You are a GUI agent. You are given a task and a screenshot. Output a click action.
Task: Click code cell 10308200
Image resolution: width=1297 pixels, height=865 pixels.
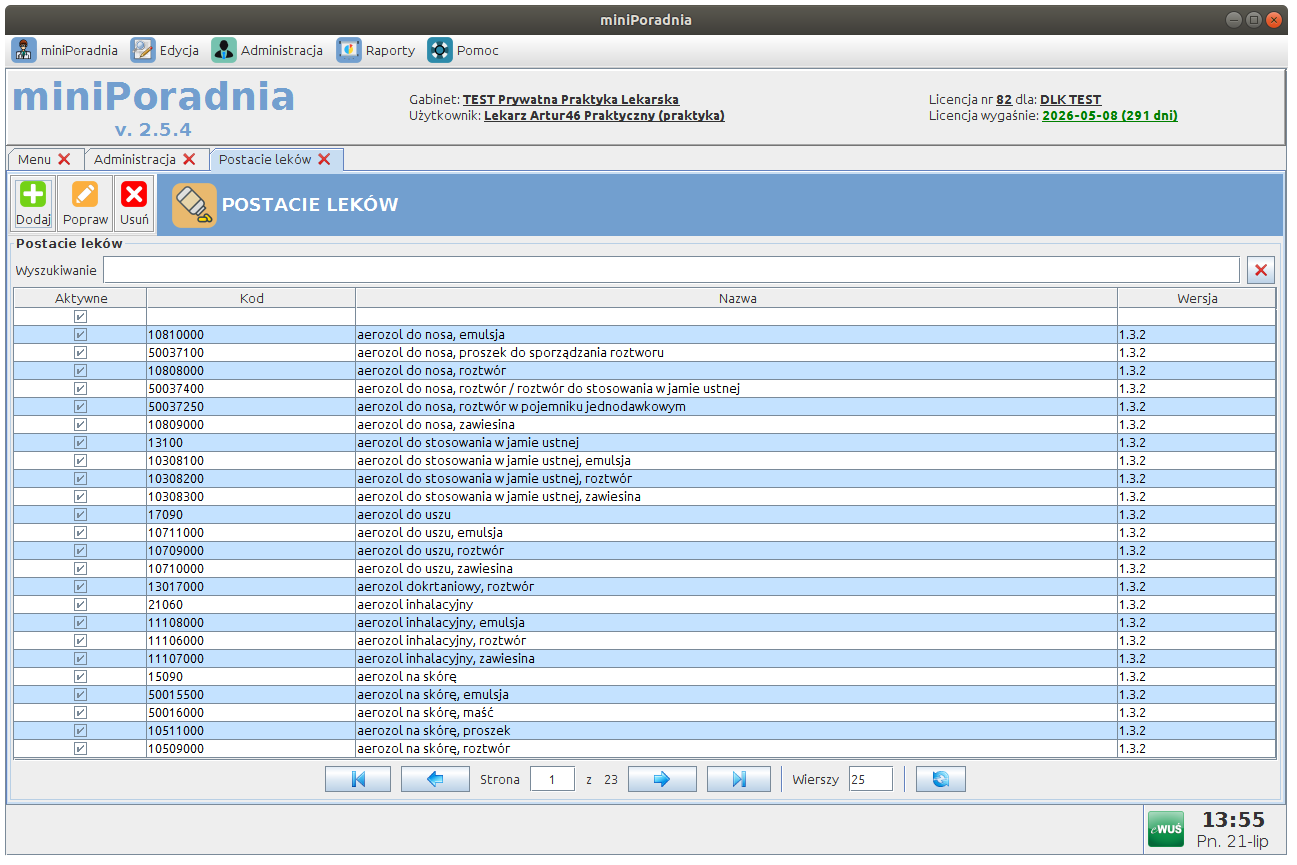coord(251,479)
